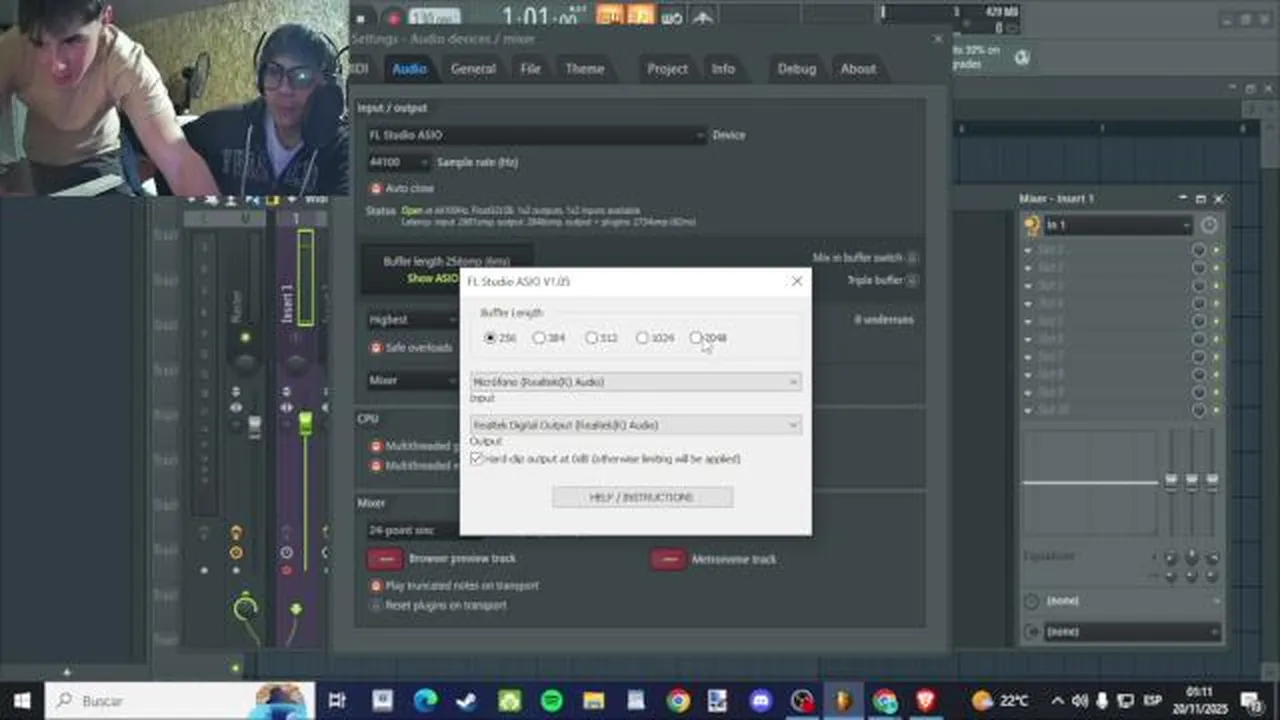1280x720 pixels.
Task: Open File Explorer from the taskbar
Action: point(593,701)
